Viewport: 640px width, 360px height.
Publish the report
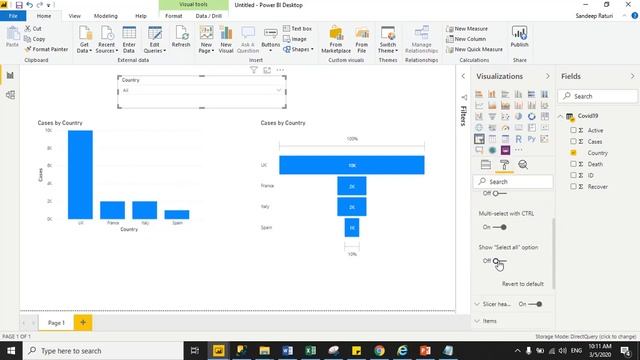pyautogui.click(x=519, y=37)
